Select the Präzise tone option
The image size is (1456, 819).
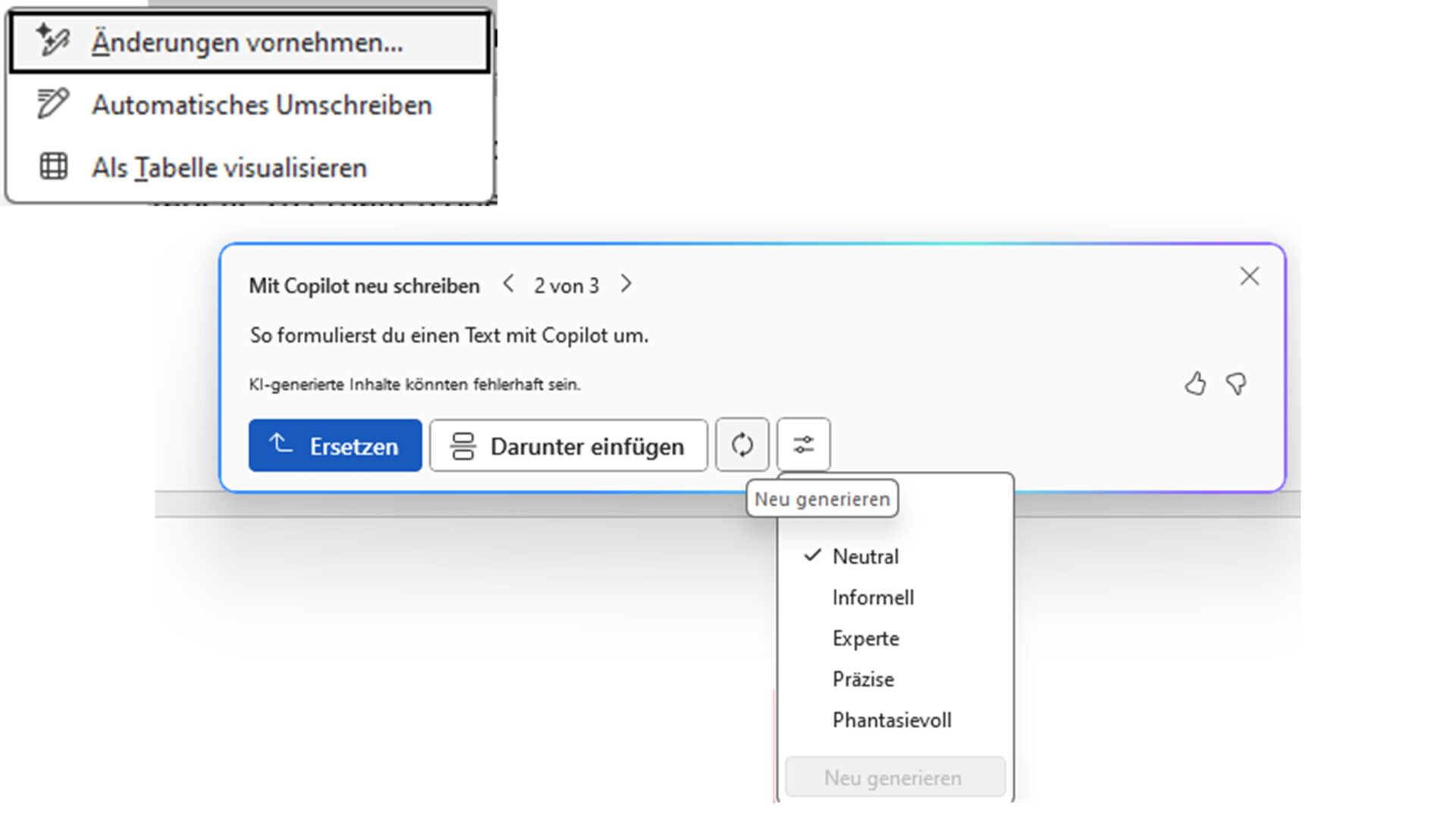click(896, 679)
